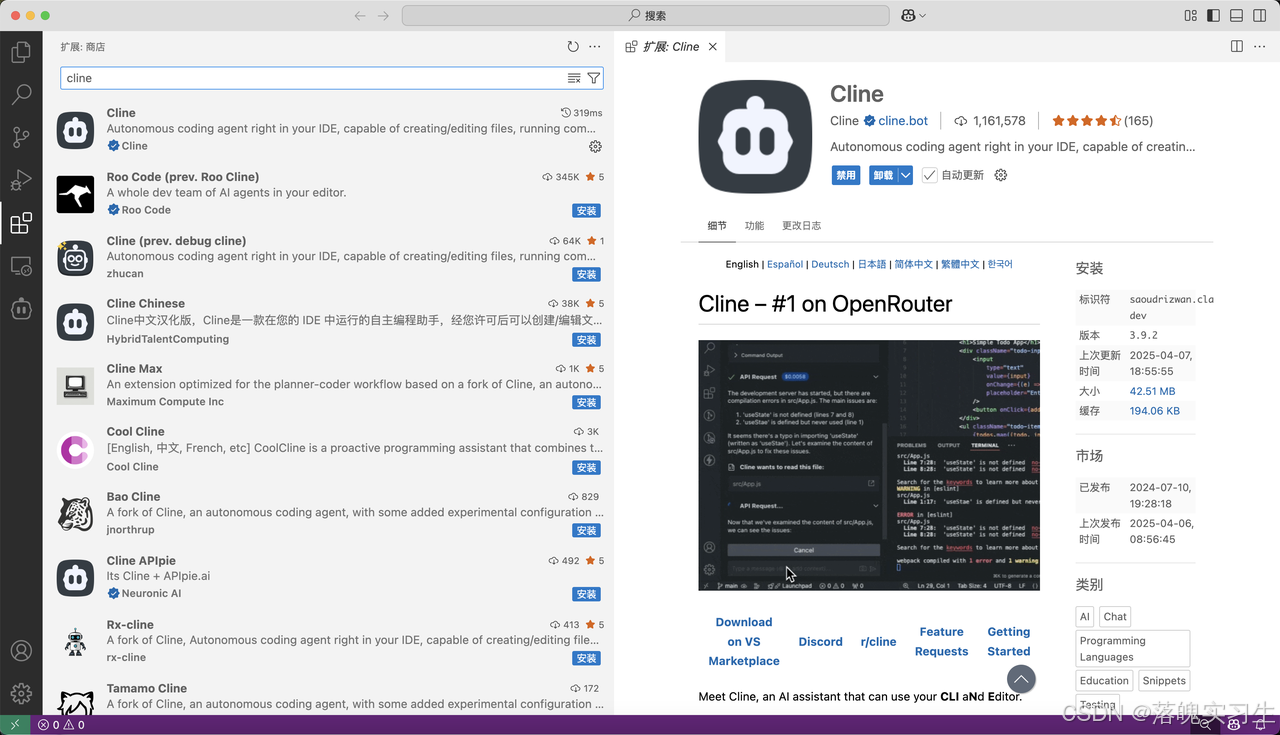Viewport: 1280px width, 735px height.
Task: Open the manage gear on the Cline detail page
Action: point(1000,175)
